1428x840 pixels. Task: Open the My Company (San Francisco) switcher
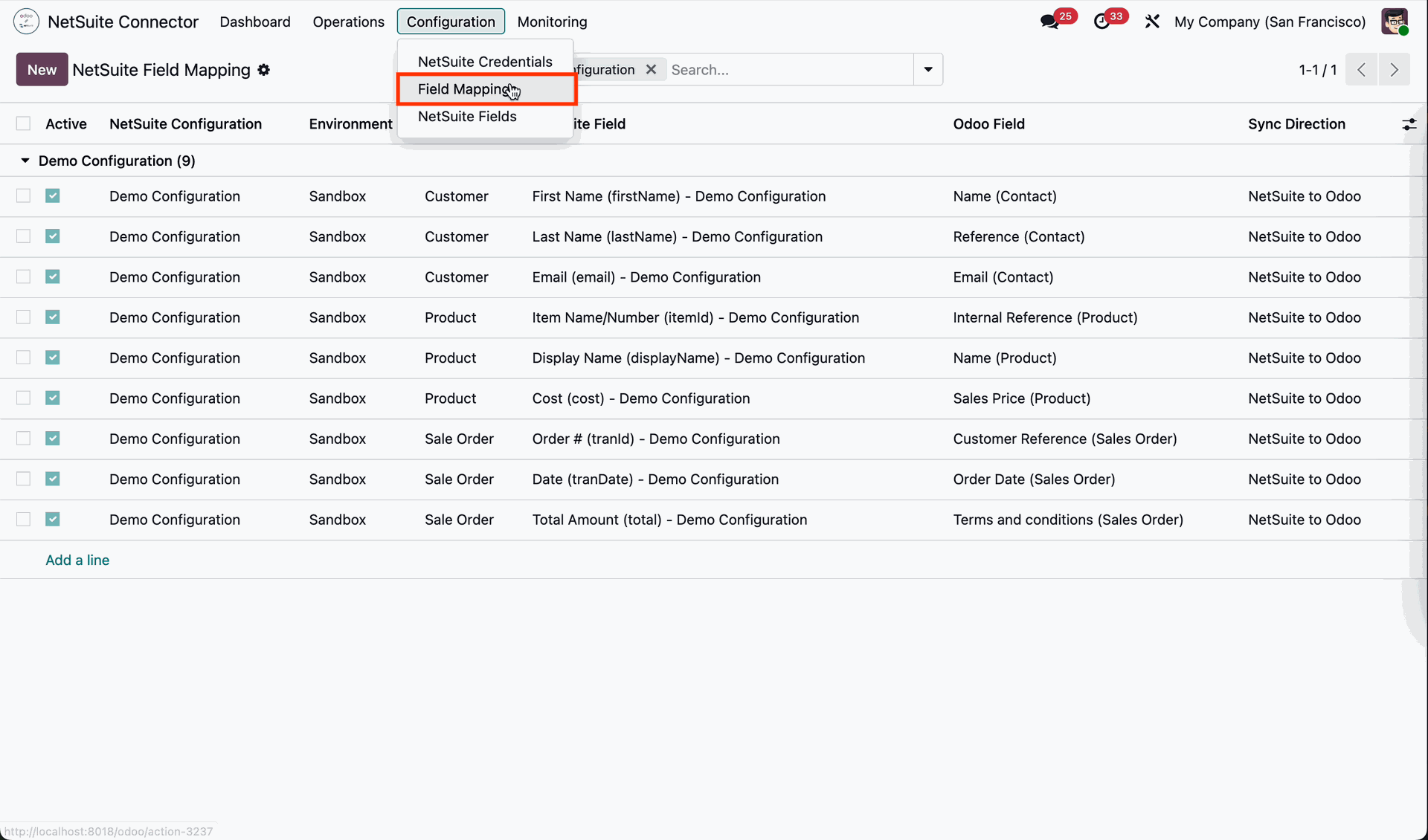(1270, 22)
